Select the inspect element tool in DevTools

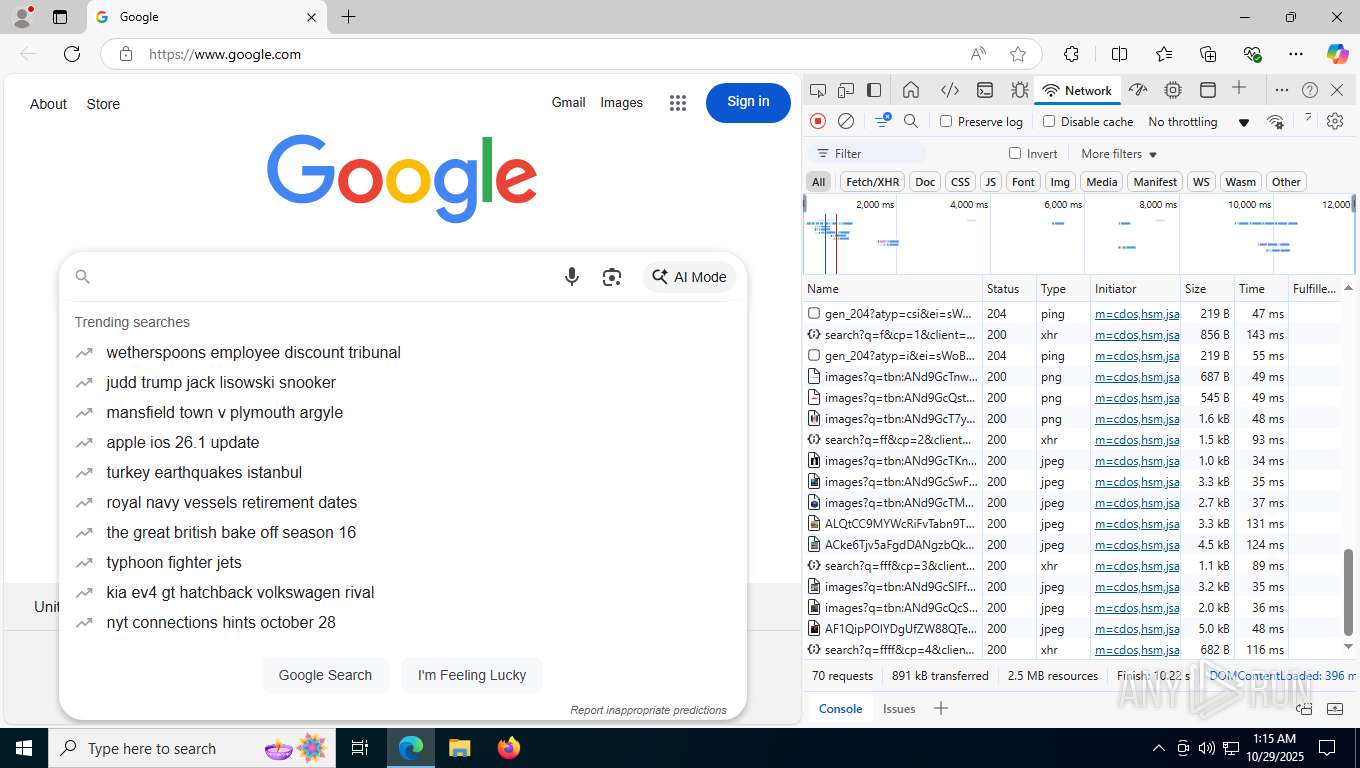click(818, 90)
